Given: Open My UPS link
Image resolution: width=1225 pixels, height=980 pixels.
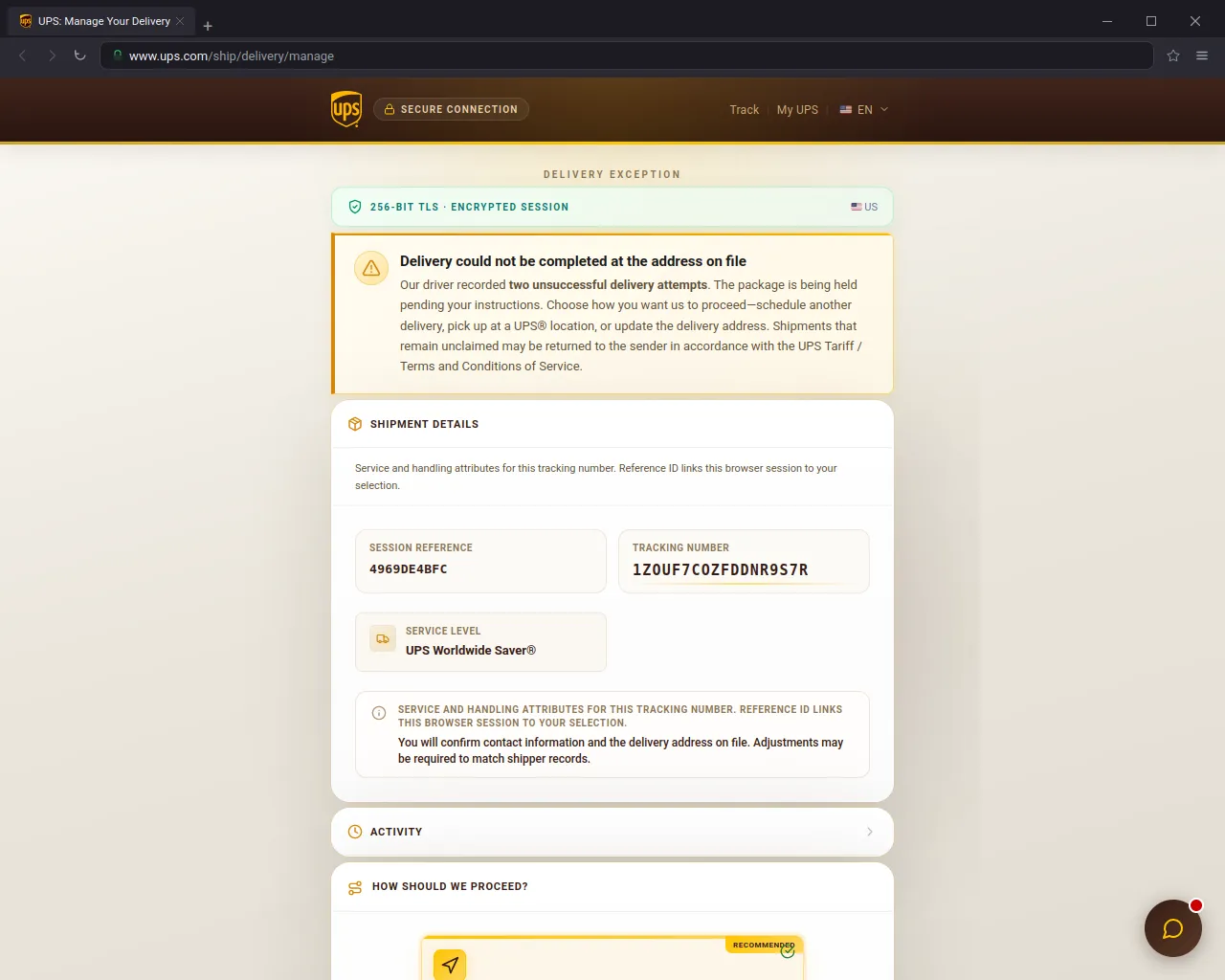Looking at the screenshot, I should (x=797, y=110).
